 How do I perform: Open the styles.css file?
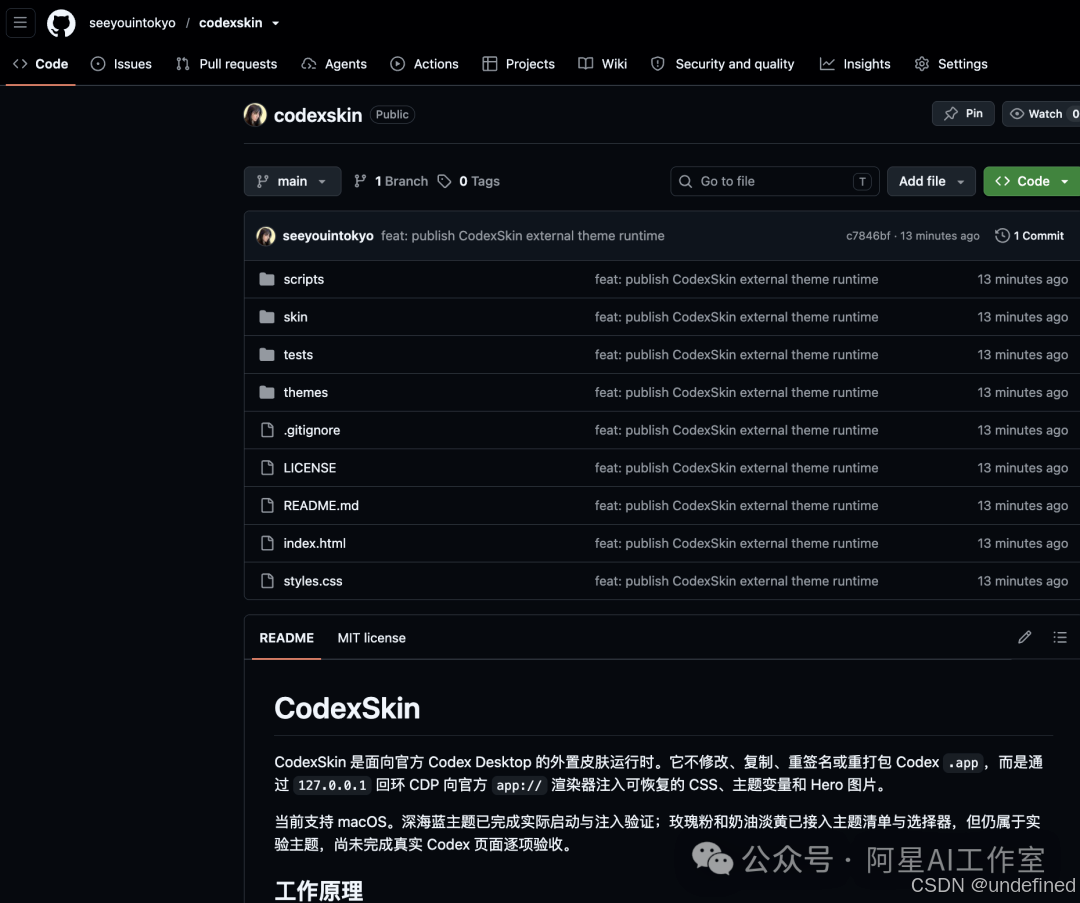point(313,581)
